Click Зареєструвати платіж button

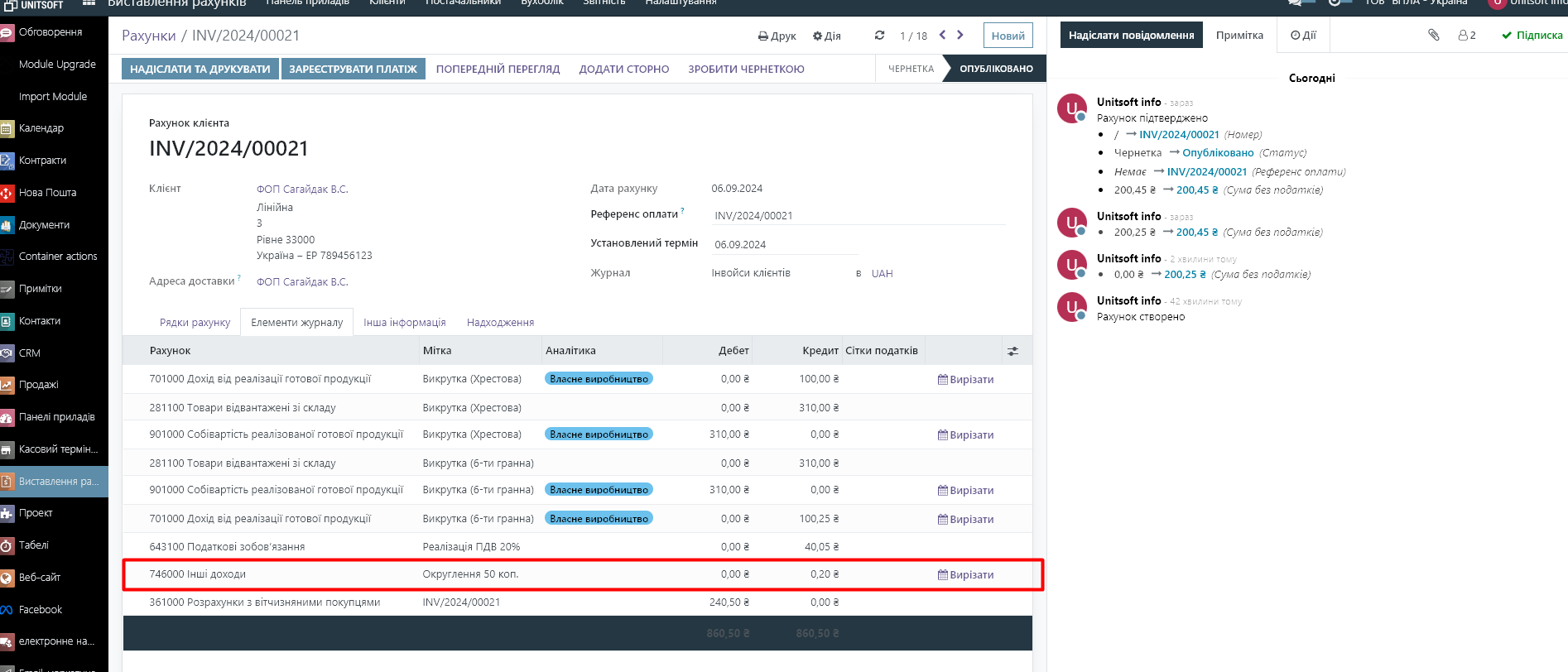click(353, 69)
